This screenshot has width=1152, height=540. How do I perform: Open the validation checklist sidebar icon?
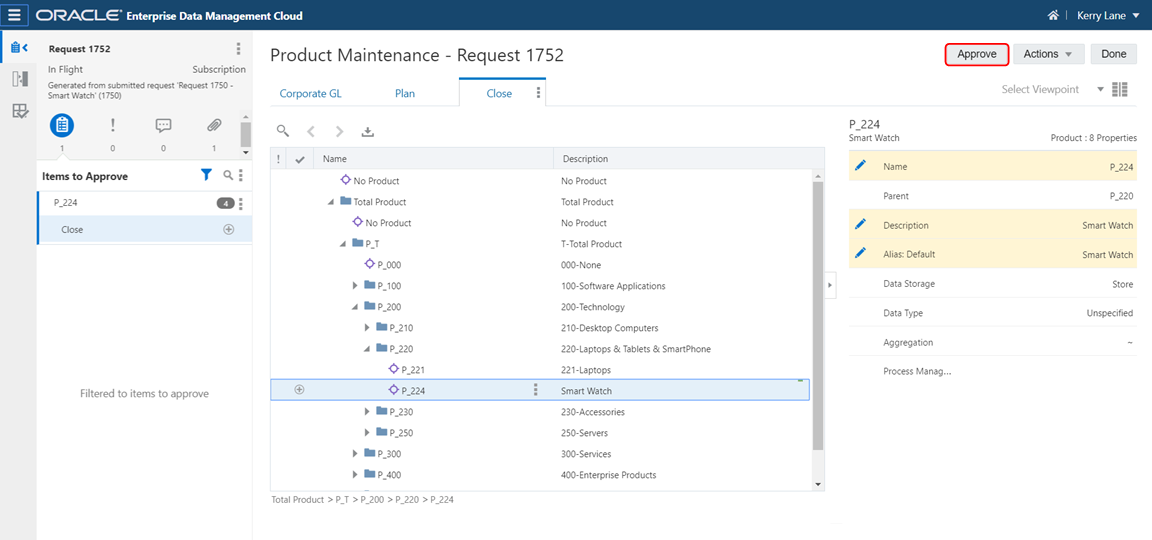point(20,112)
